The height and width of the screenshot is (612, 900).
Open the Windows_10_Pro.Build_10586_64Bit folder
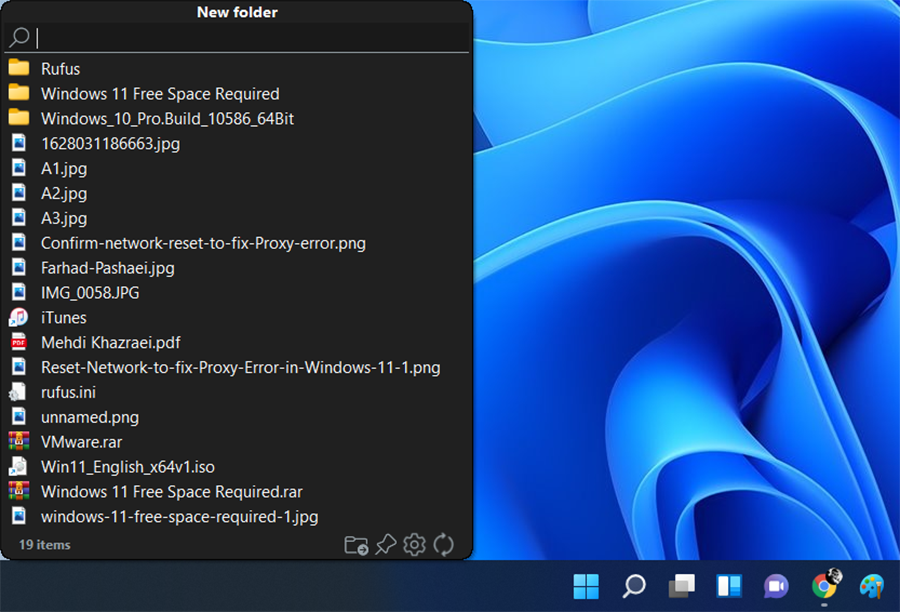[x=167, y=118]
